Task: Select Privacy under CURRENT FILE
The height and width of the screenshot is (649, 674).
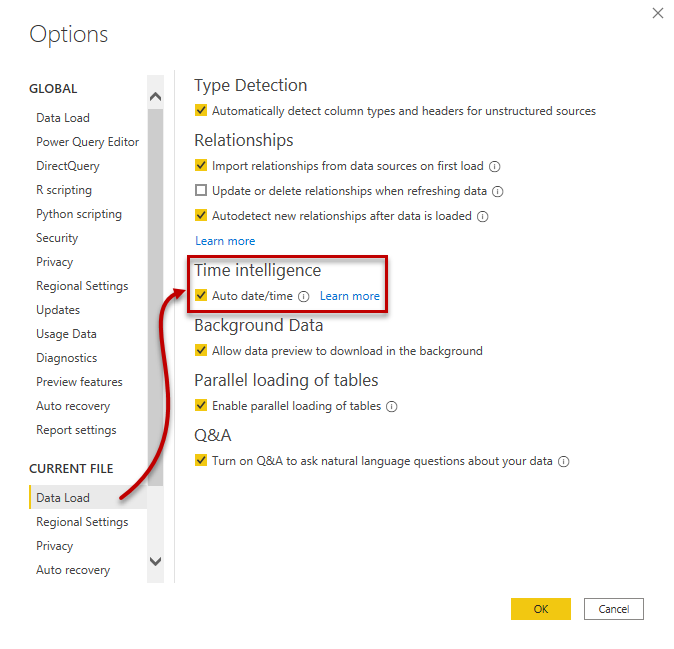Action: [55, 546]
